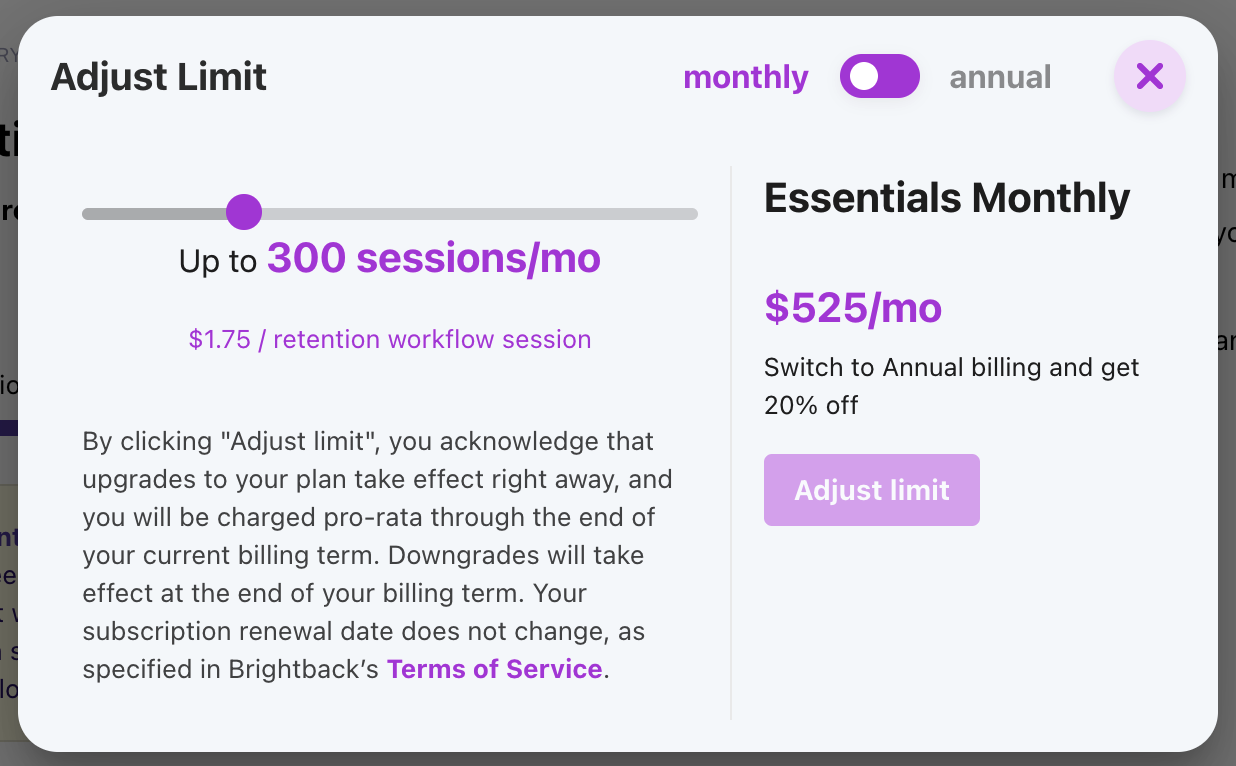
Task: Choose the "annual" billing label
Action: tap(1000, 77)
